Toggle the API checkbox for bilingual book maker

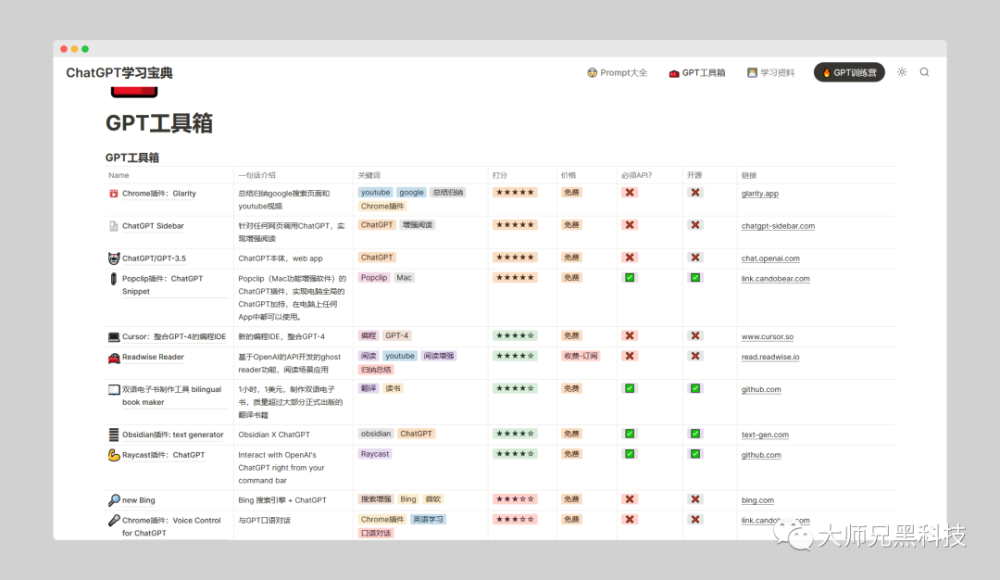click(x=629, y=389)
